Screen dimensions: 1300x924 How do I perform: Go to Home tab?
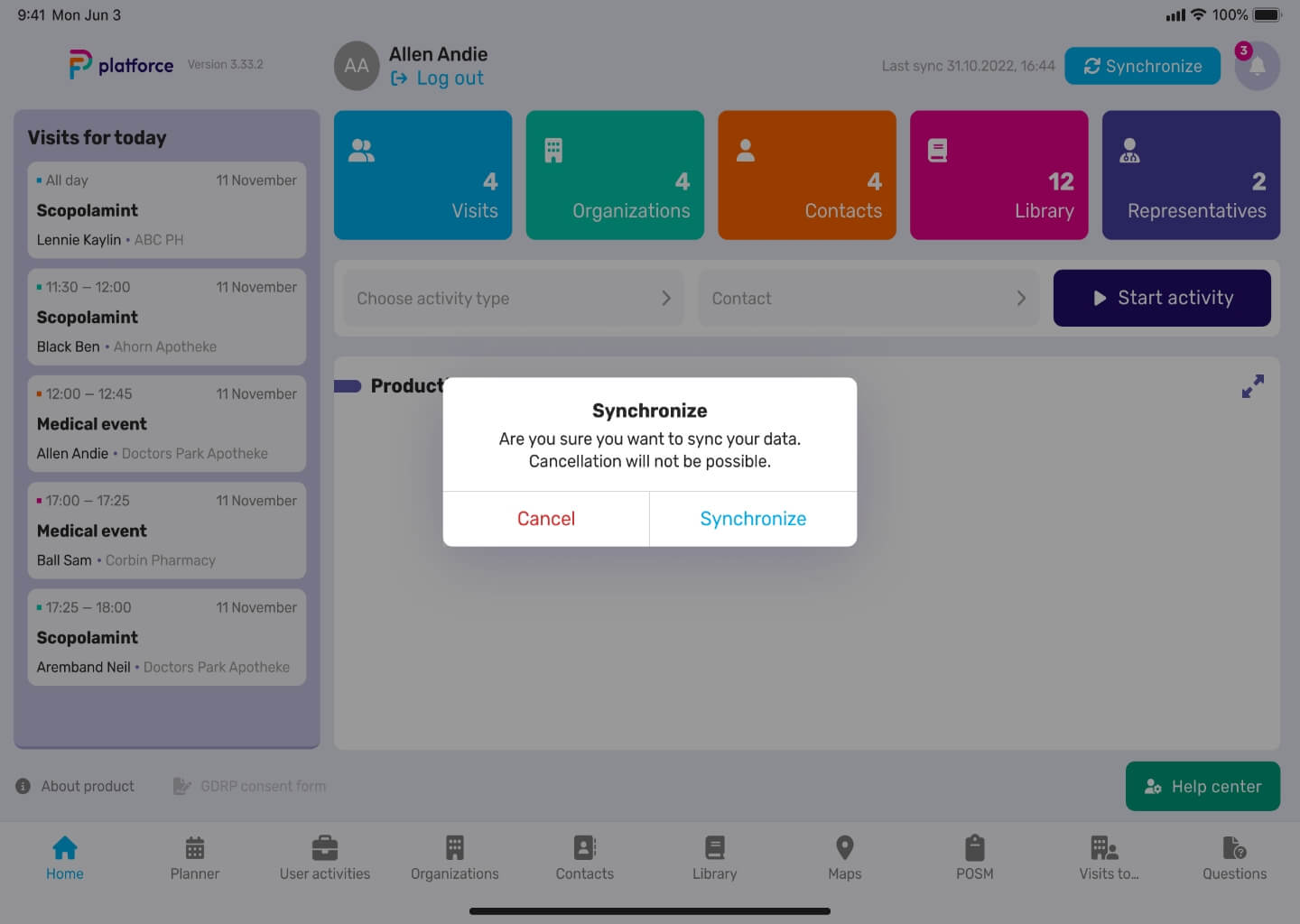65,858
